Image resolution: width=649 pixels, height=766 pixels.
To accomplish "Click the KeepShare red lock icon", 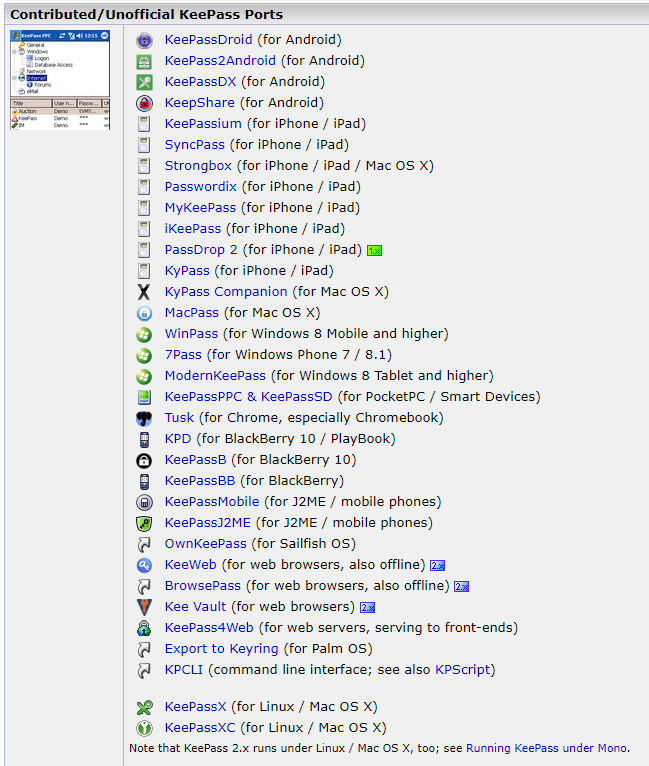I will [x=144, y=103].
